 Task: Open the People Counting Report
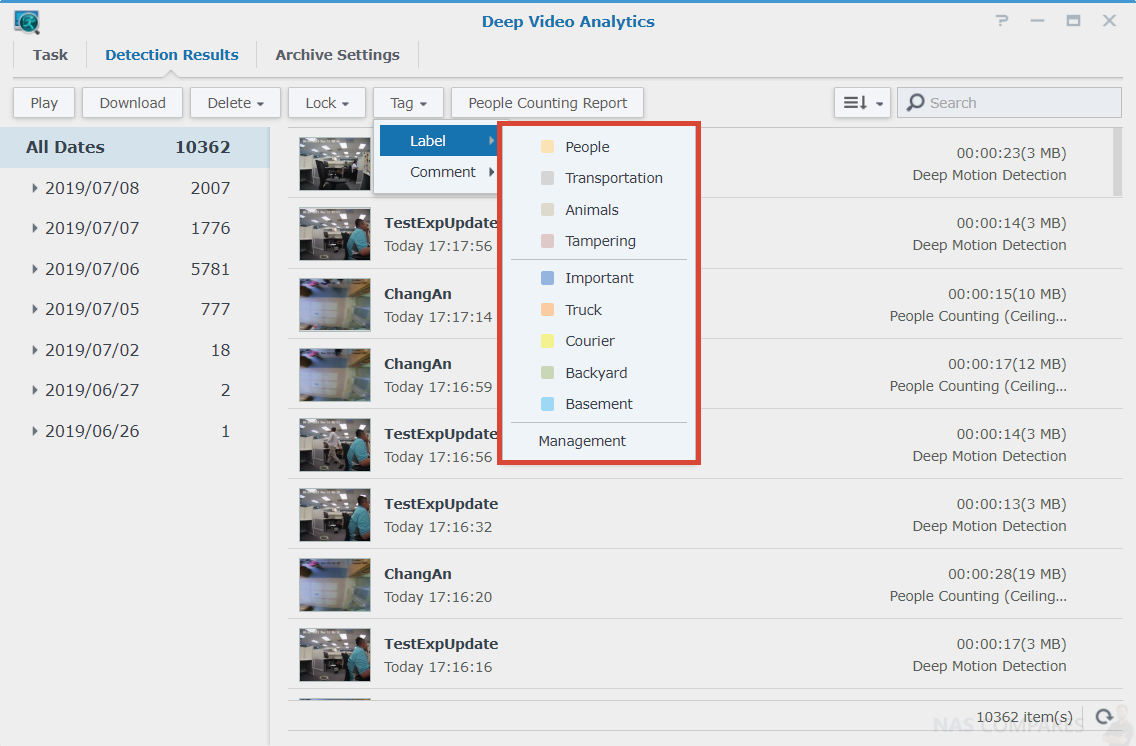pos(548,103)
